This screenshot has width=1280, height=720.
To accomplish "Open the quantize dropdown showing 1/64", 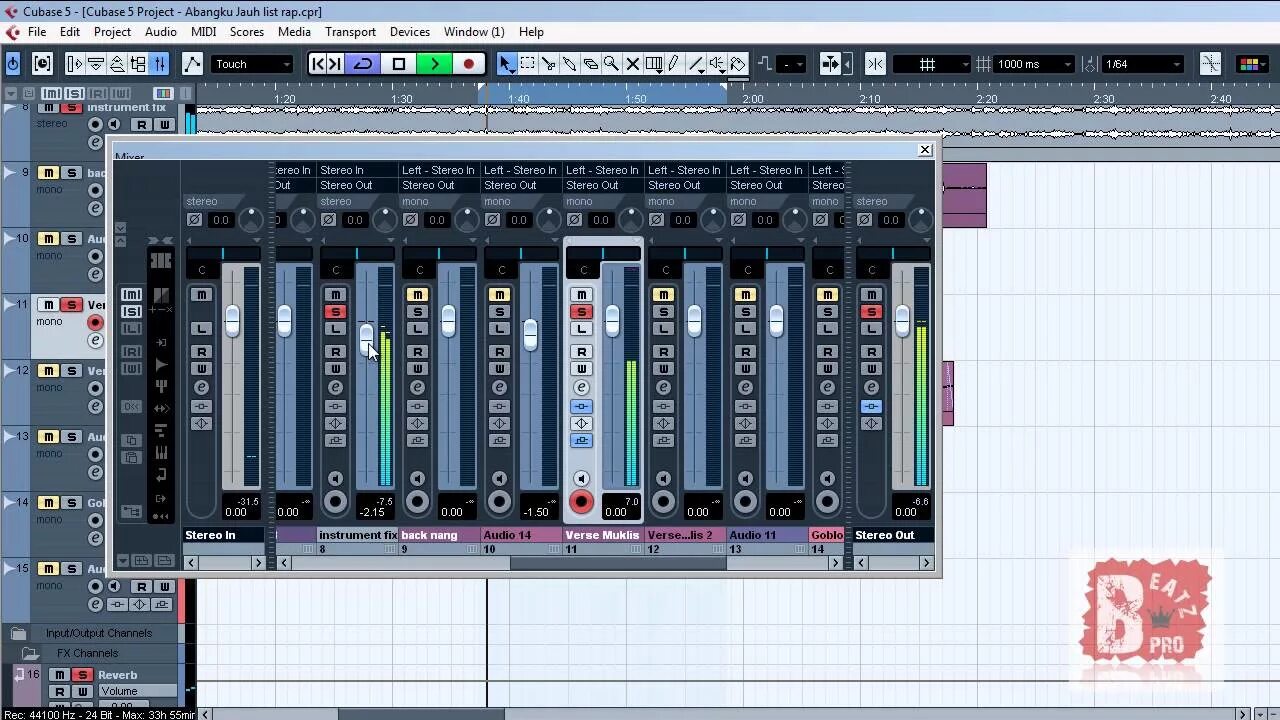I will (x=1143, y=64).
